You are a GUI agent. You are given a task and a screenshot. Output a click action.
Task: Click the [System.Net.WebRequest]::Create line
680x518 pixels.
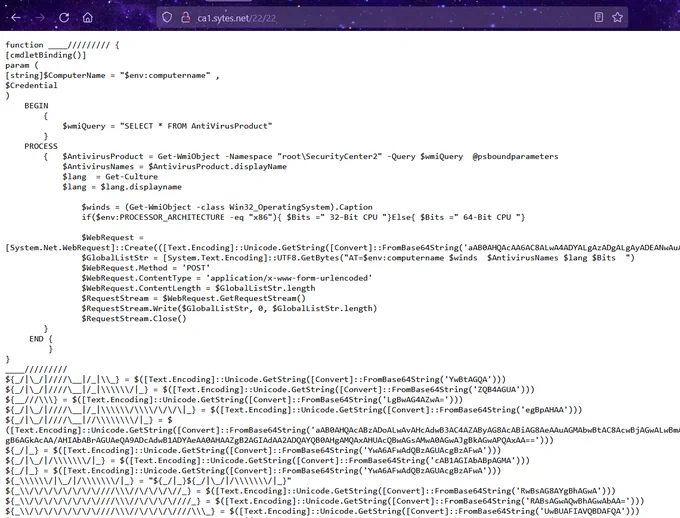[343, 247]
